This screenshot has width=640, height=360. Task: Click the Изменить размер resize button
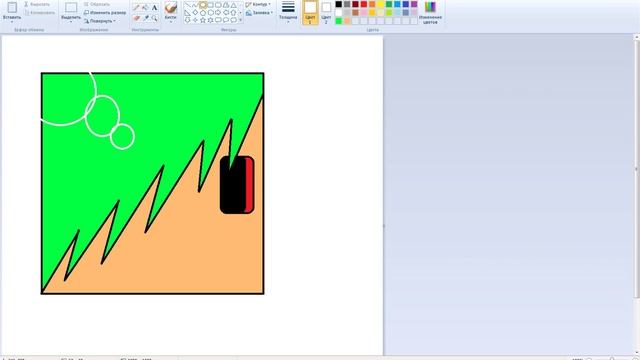click(105, 13)
